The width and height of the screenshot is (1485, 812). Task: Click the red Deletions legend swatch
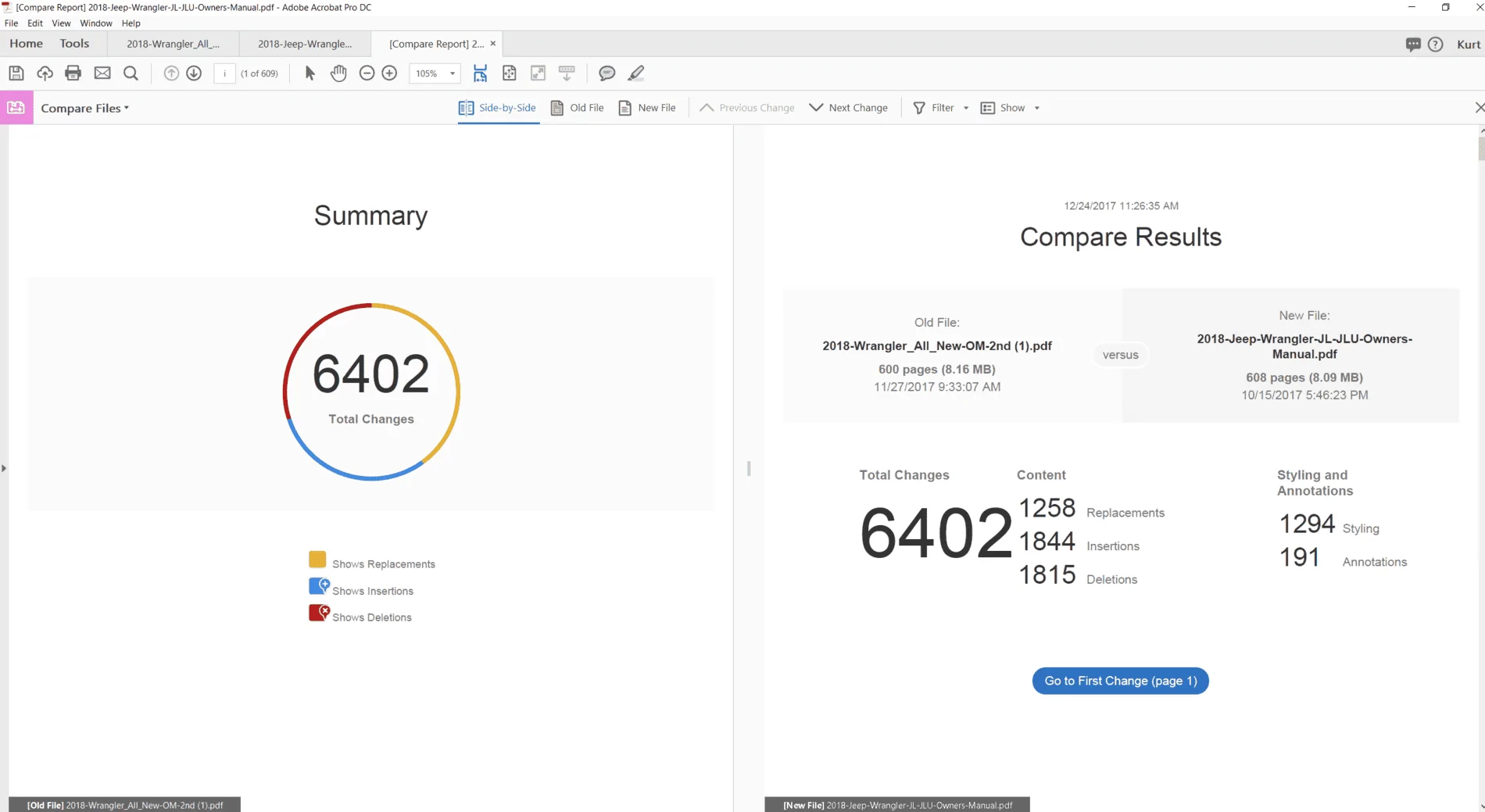click(x=319, y=613)
